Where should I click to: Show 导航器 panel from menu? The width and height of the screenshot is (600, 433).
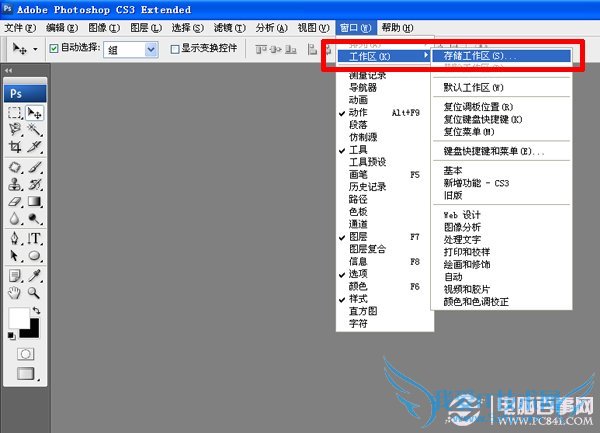point(385,88)
